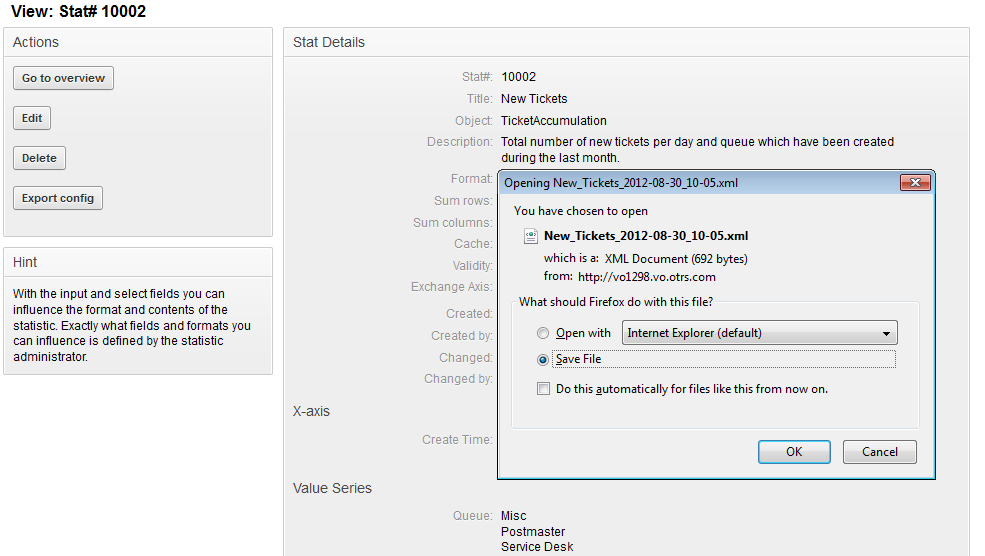Select the Postmaster queue entry
Image resolution: width=985 pixels, height=556 pixels.
[533, 532]
